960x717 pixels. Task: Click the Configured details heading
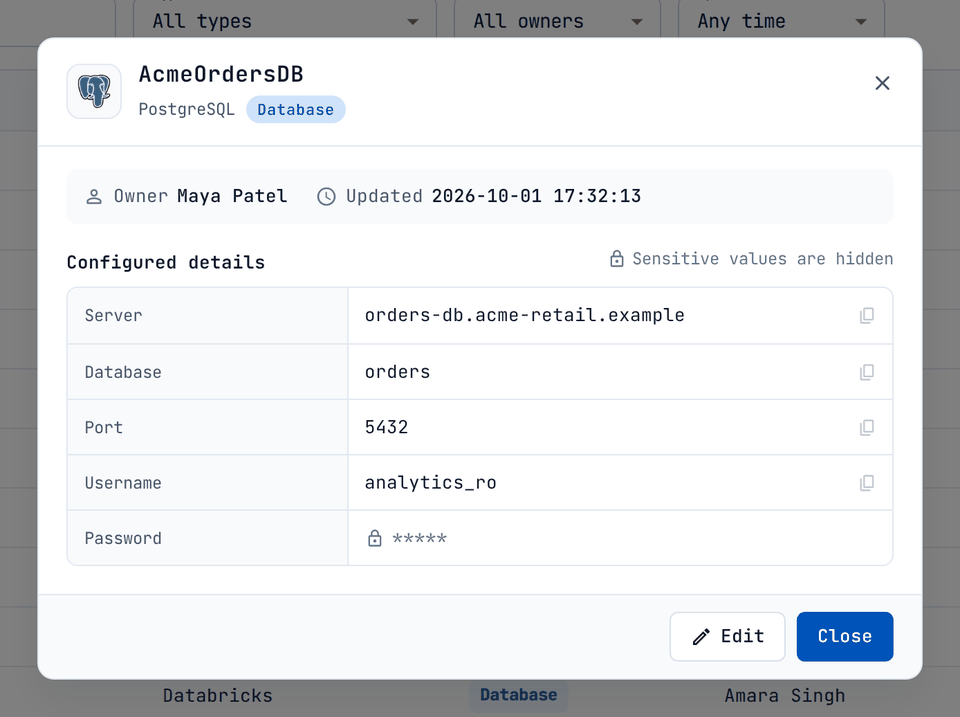tap(166, 262)
